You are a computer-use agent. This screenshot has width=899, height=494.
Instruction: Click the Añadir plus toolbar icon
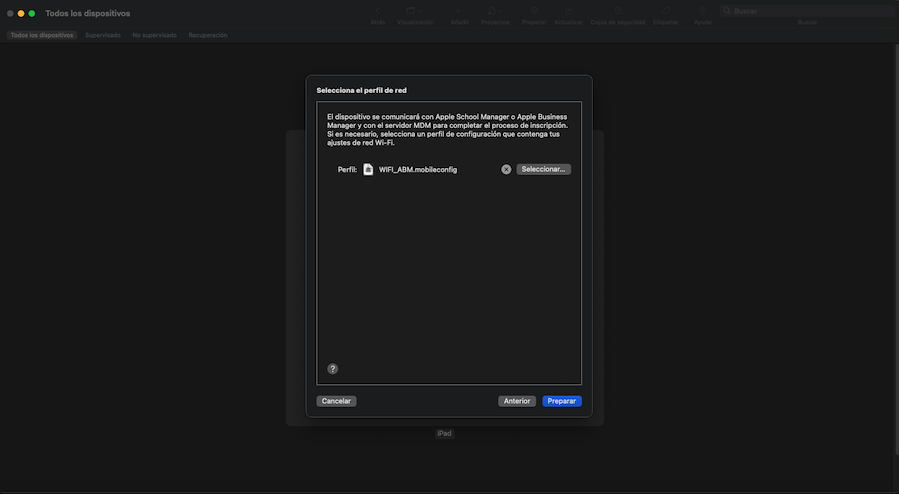[459, 11]
